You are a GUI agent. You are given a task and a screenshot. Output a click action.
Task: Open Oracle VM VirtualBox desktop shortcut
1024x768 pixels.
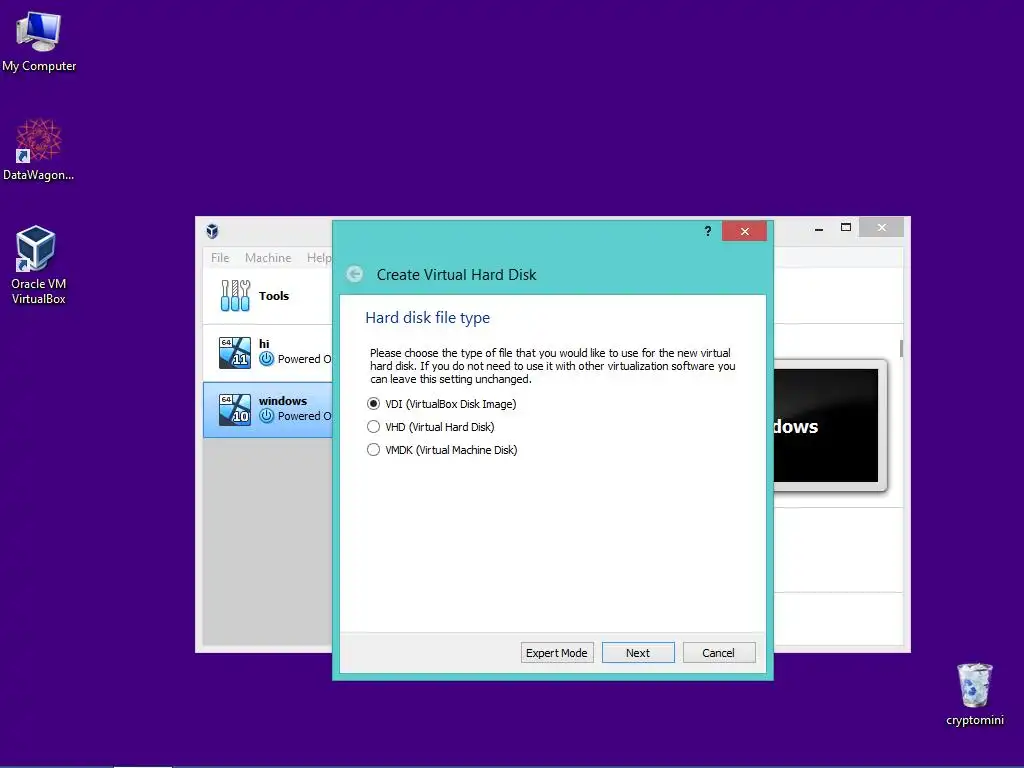point(37,264)
